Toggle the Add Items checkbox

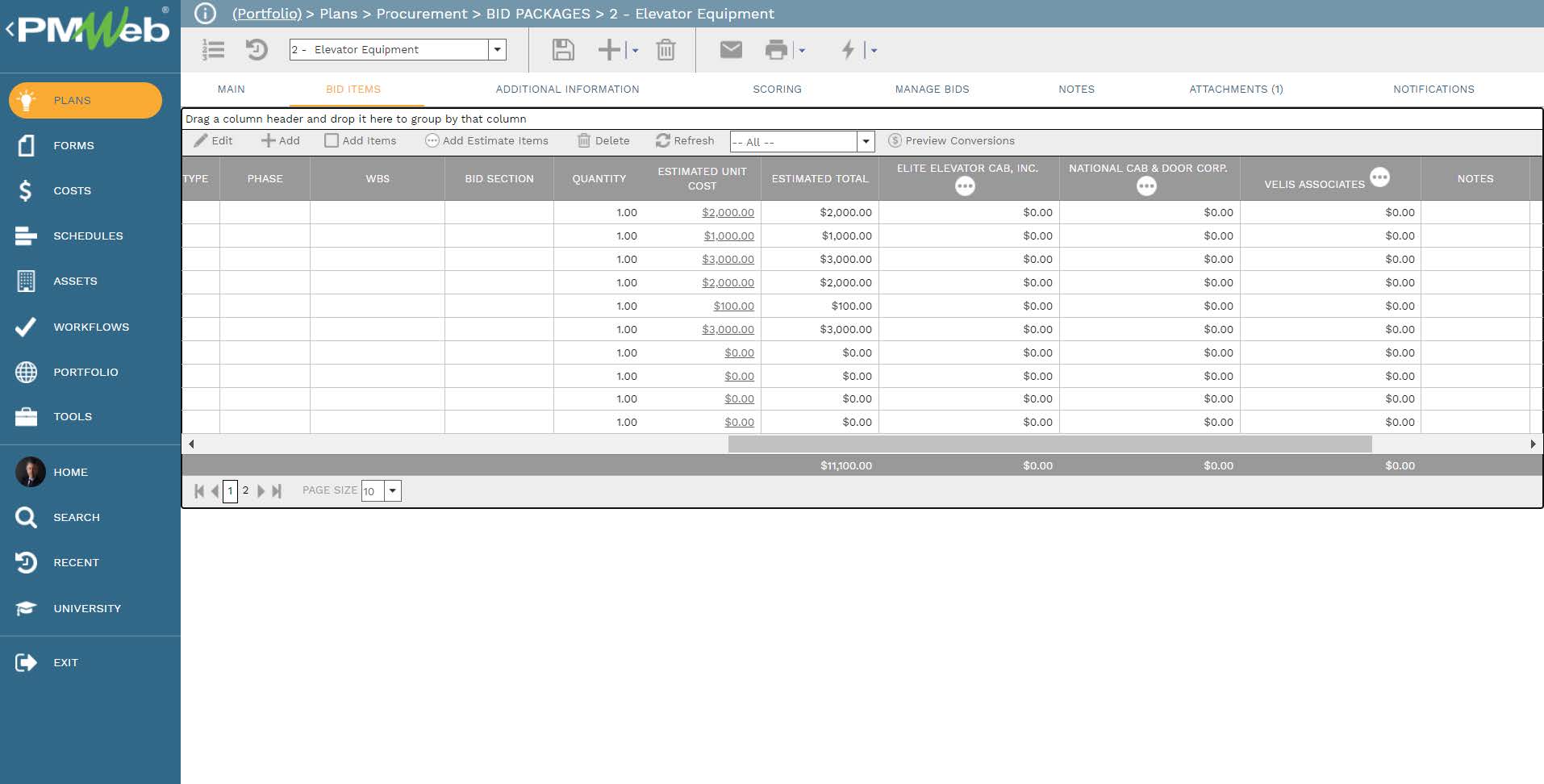point(332,140)
